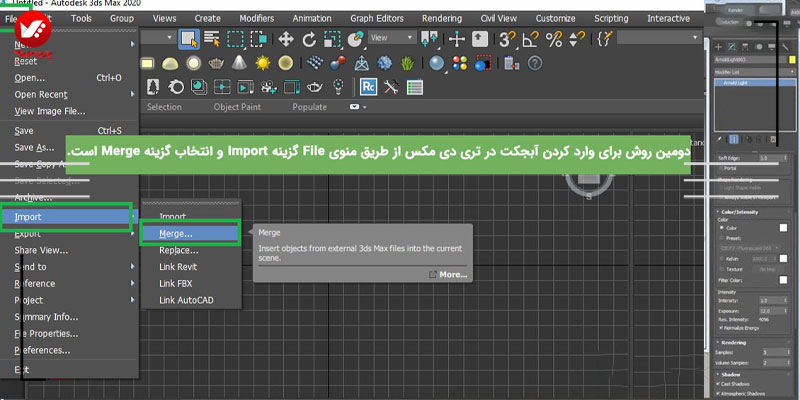Toggle Cast Shadows checkbox
The image size is (800, 400).
[x=720, y=384]
